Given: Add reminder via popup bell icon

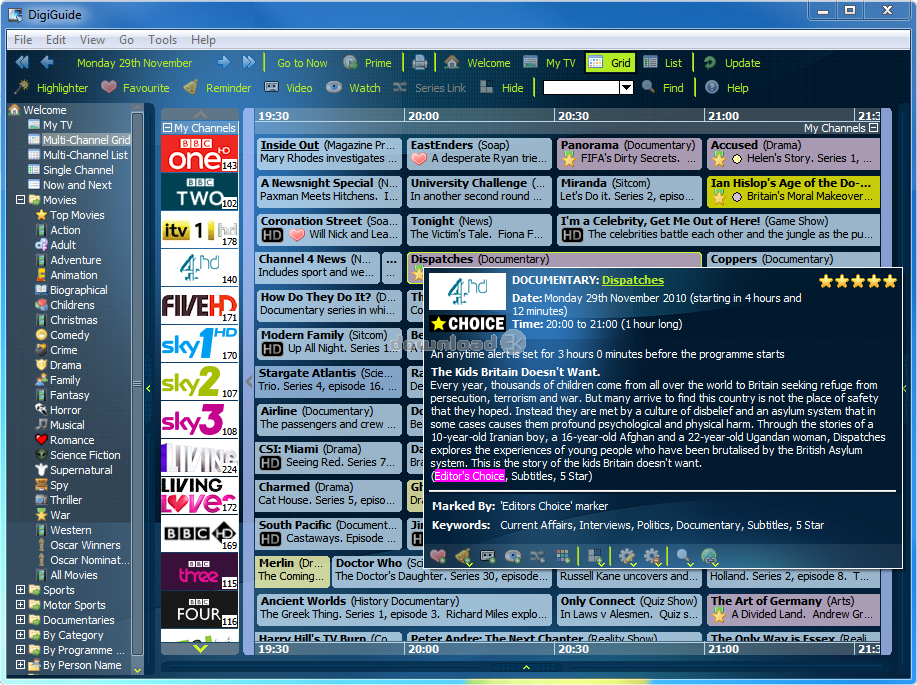Looking at the screenshot, I should [x=464, y=557].
